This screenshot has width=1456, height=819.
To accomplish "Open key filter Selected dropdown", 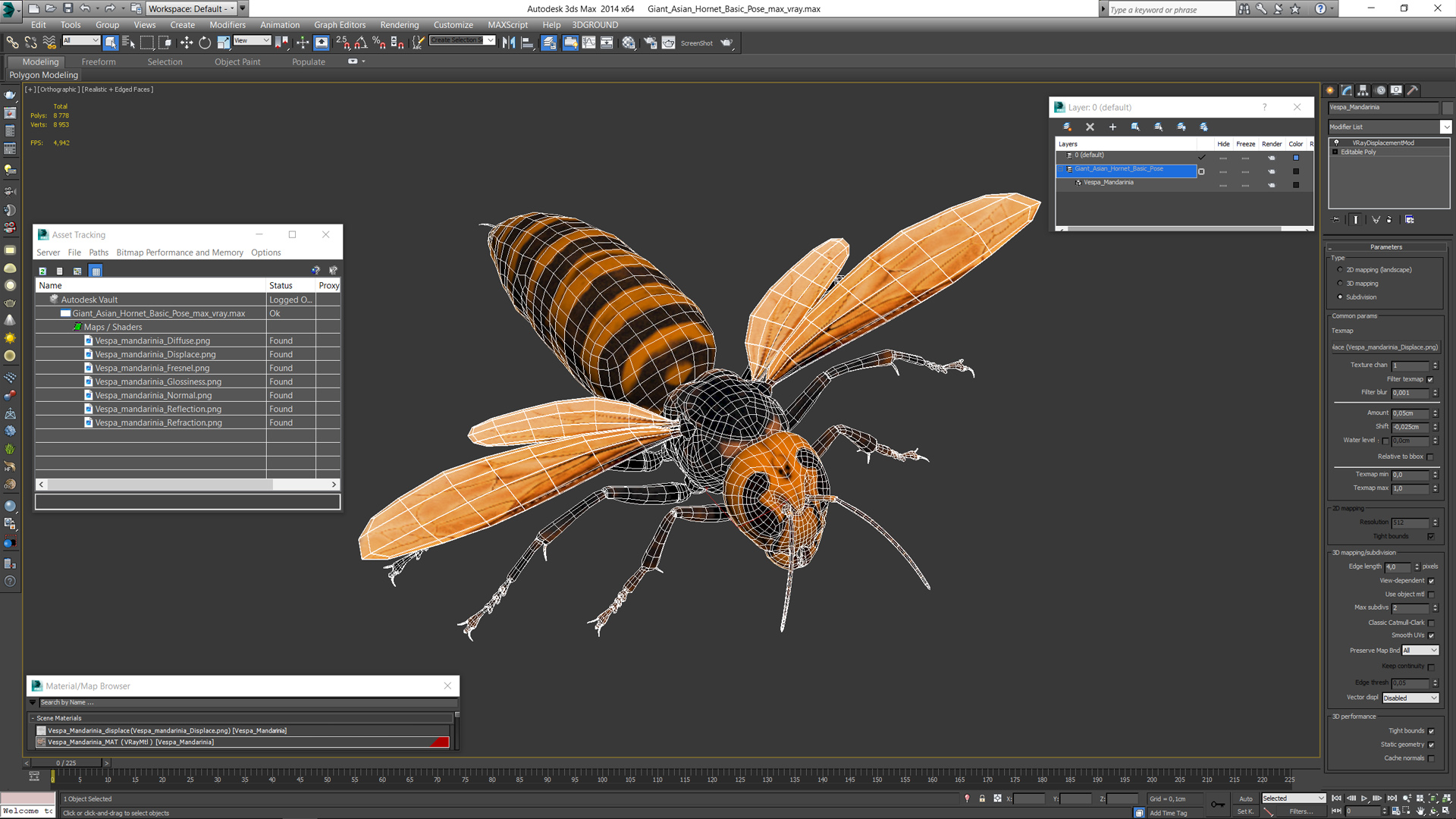I will pos(1293,799).
